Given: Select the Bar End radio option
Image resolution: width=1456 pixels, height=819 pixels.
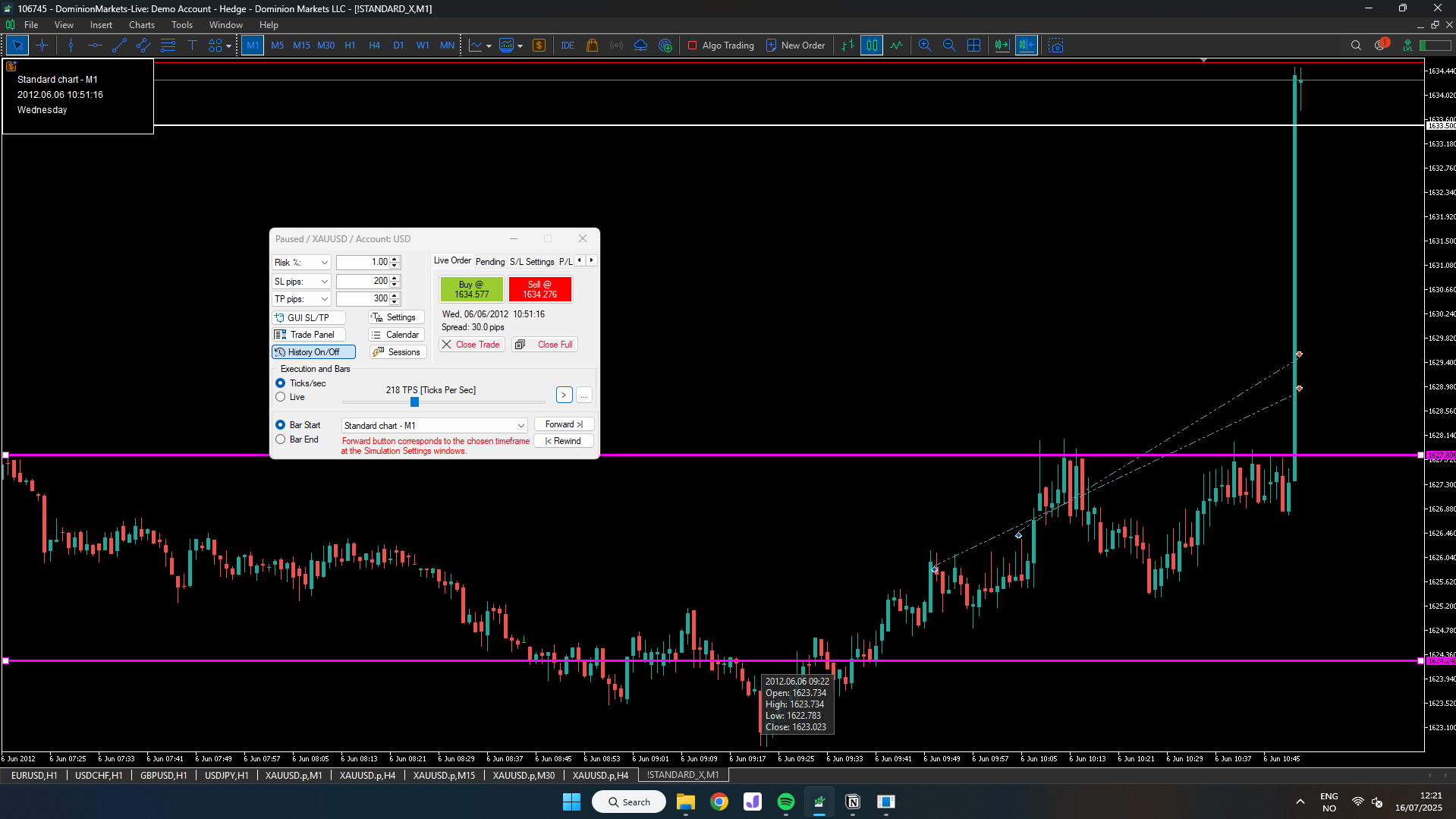Looking at the screenshot, I should 281,439.
